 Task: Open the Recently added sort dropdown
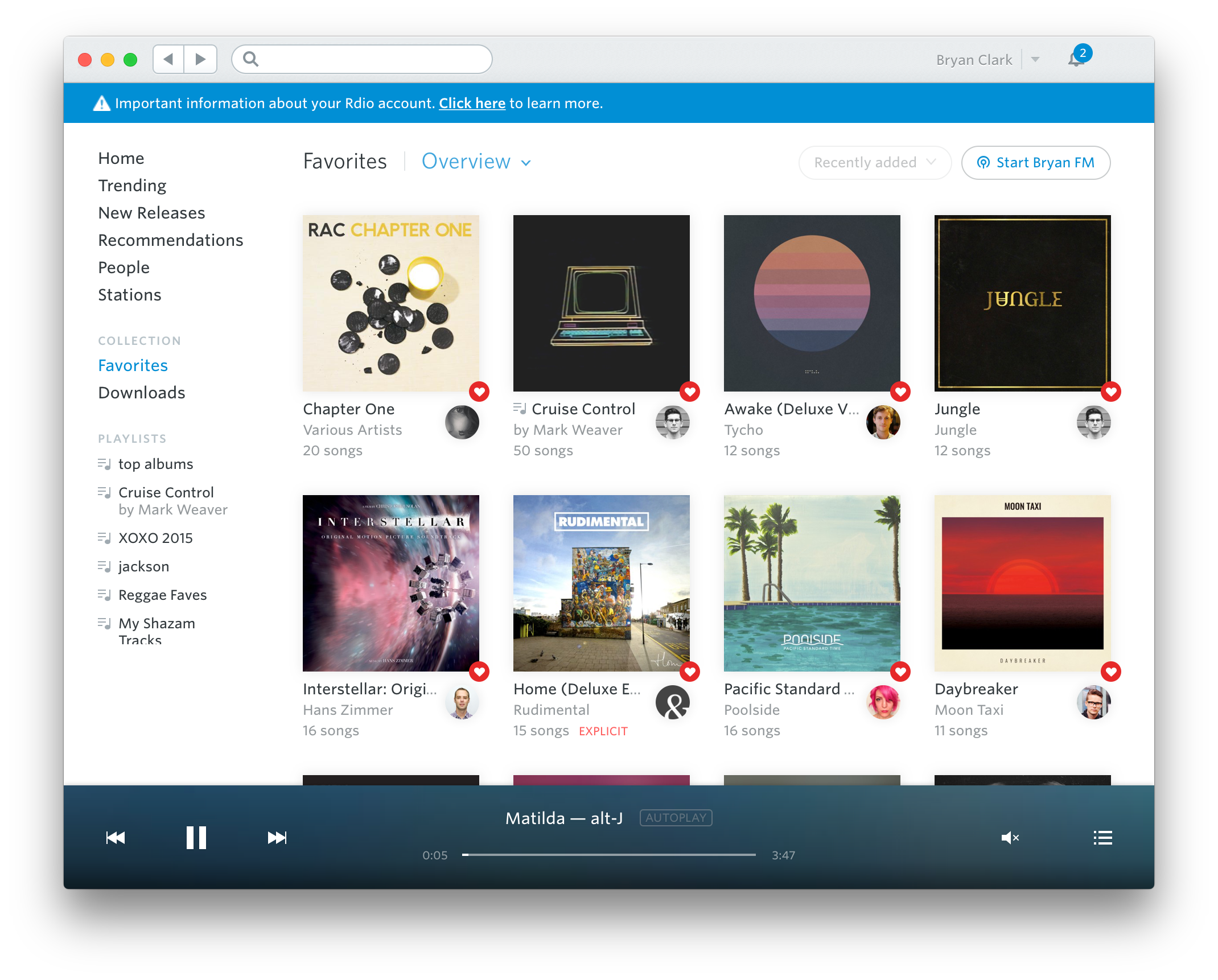coord(874,163)
